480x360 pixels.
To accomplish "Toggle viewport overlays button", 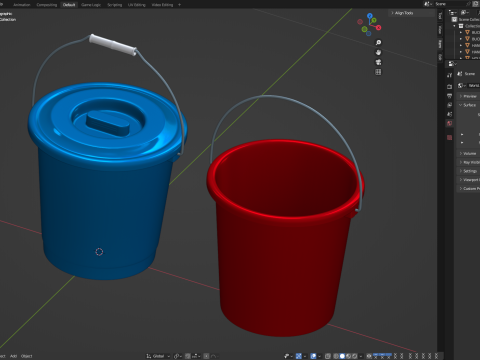I will pos(313,356).
